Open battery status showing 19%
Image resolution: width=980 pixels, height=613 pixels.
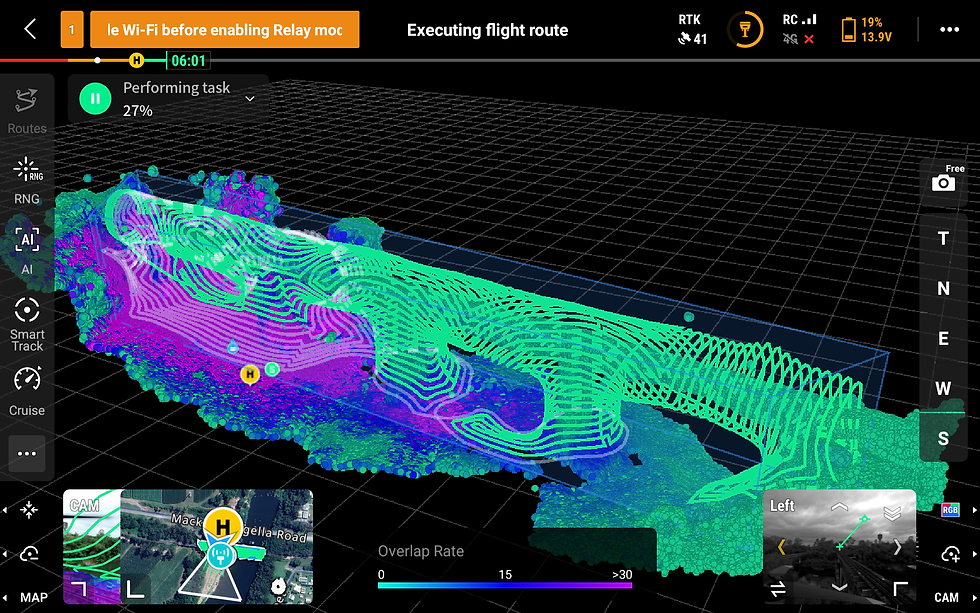[866, 29]
